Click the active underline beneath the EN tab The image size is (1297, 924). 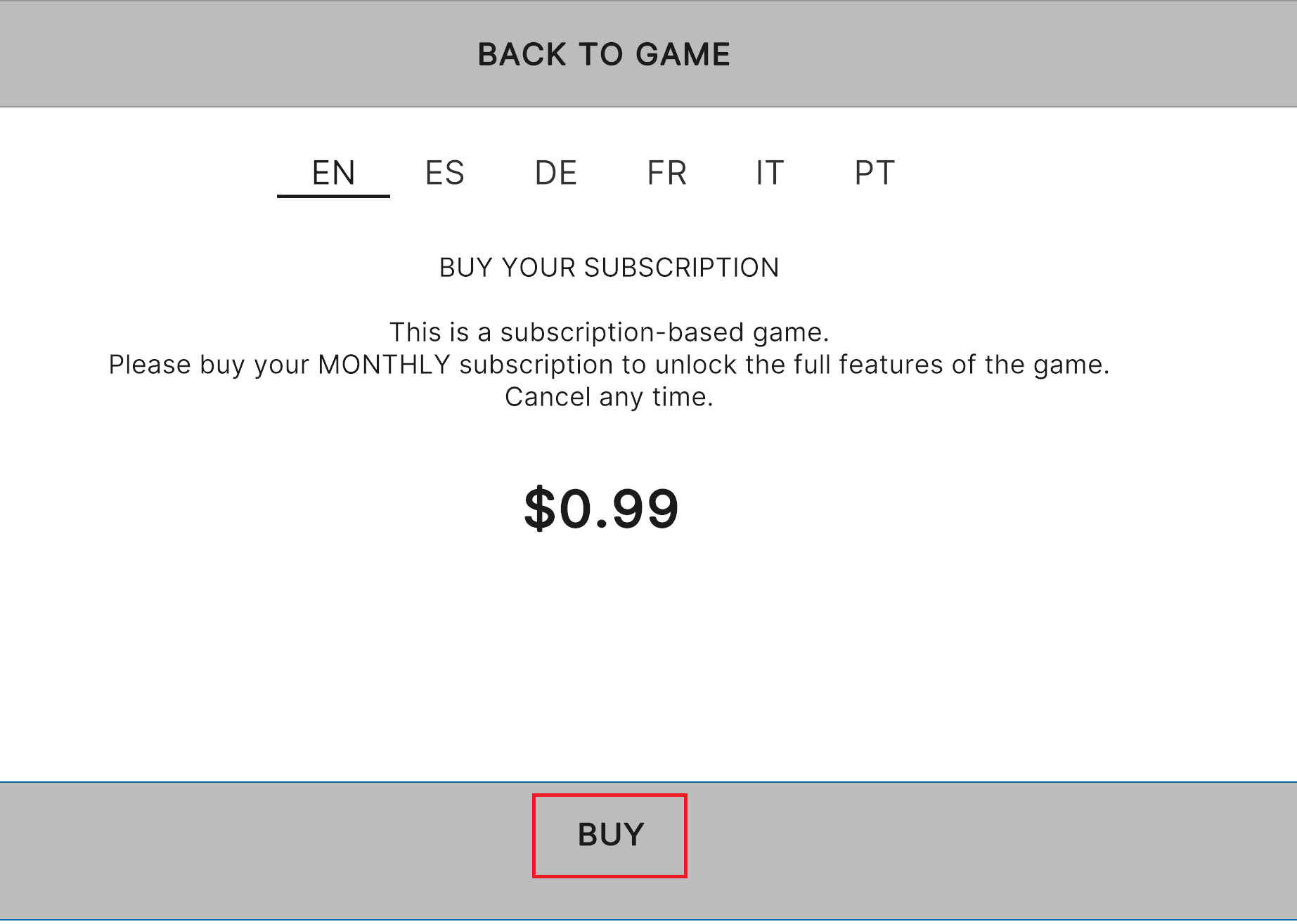pos(333,196)
